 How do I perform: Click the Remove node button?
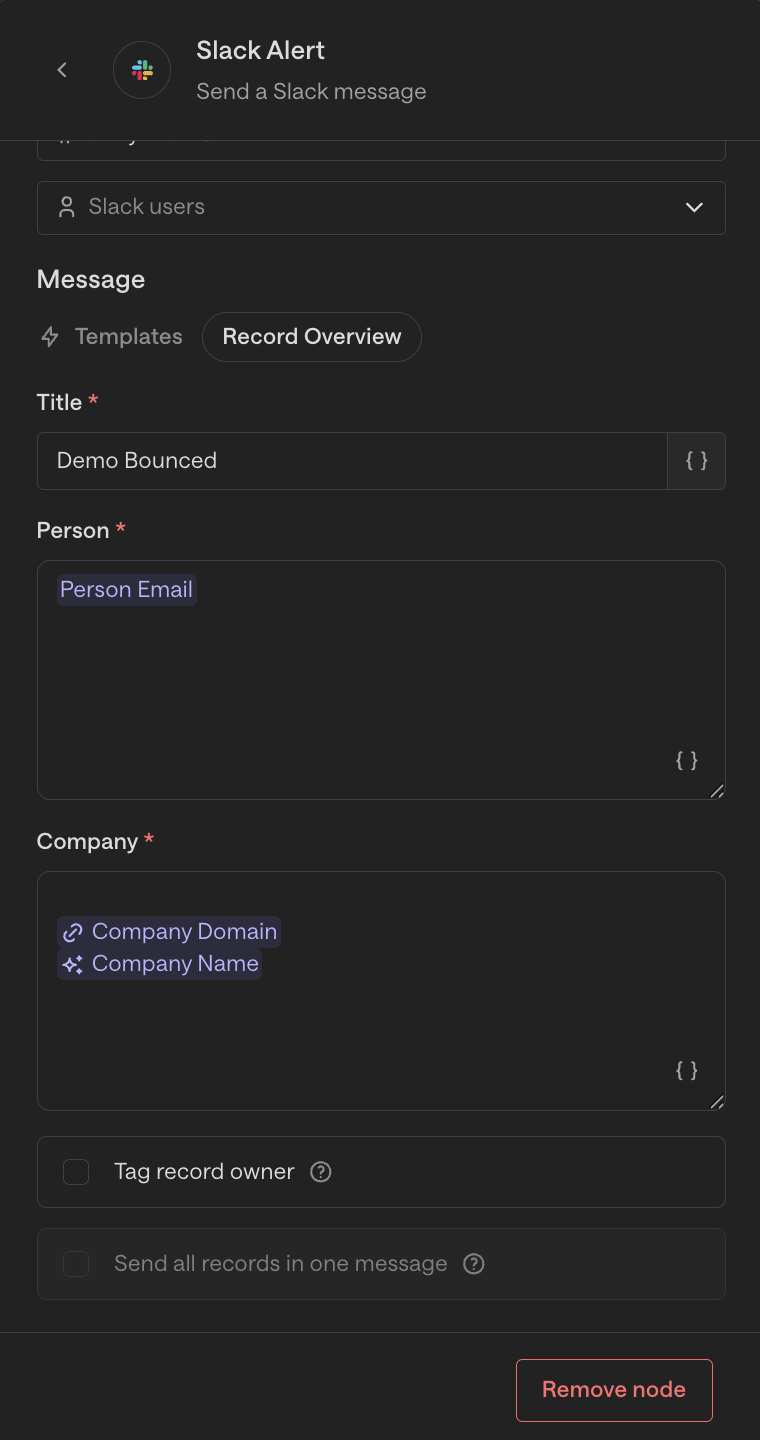coord(614,1390)
